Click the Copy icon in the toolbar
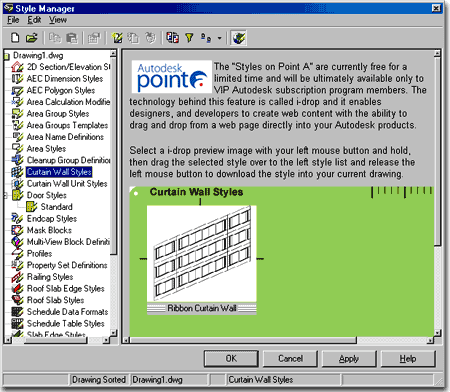Image resolution: width=450 pixels, height=392 pixels. [55, 38]
